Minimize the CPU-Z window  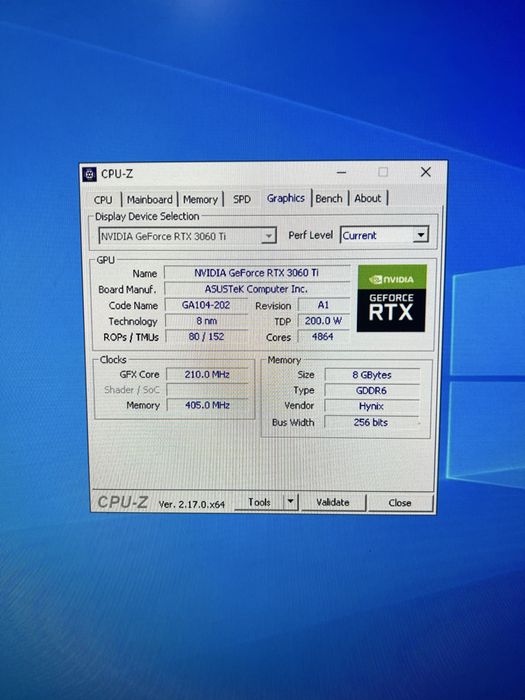tap(342, 172)
